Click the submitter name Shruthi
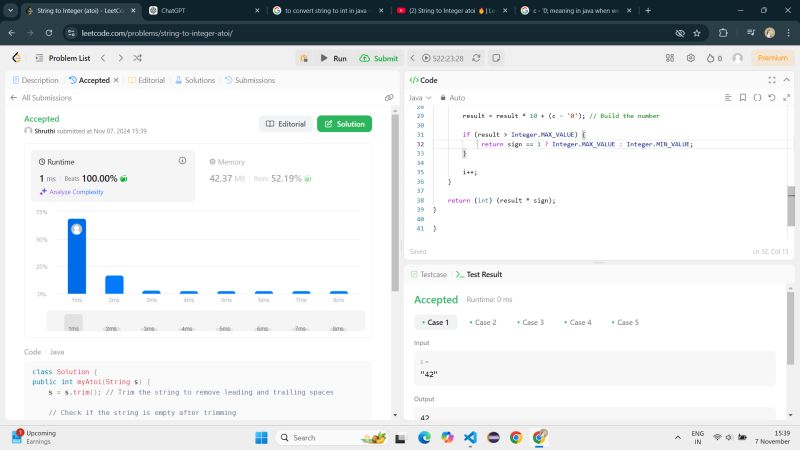Screen dimensions: 800x450 pyautogui.click(x=44, y=131)
